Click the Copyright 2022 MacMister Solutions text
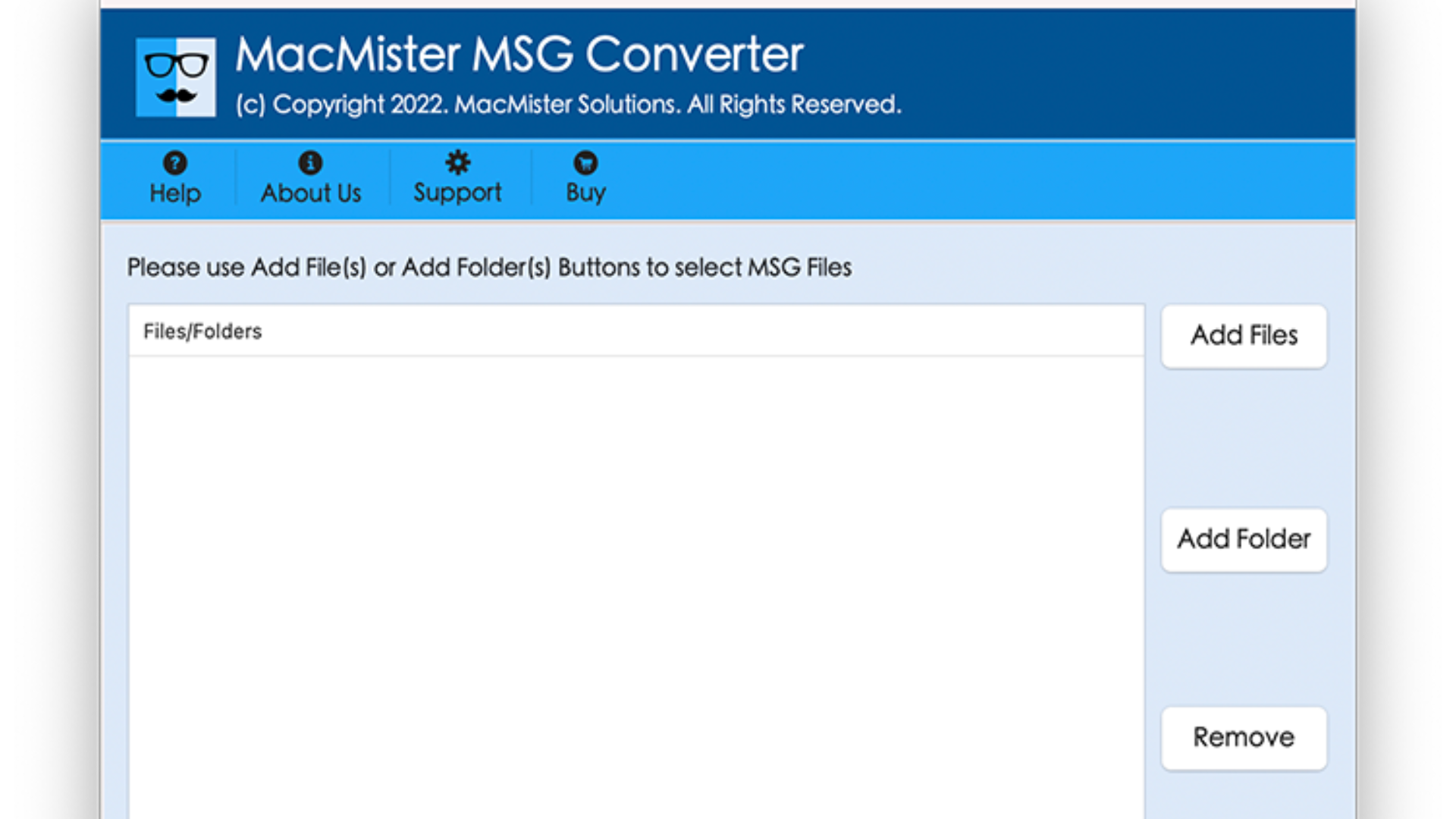The width and height of the screenshot is (1456, 819). coord(568,104)
